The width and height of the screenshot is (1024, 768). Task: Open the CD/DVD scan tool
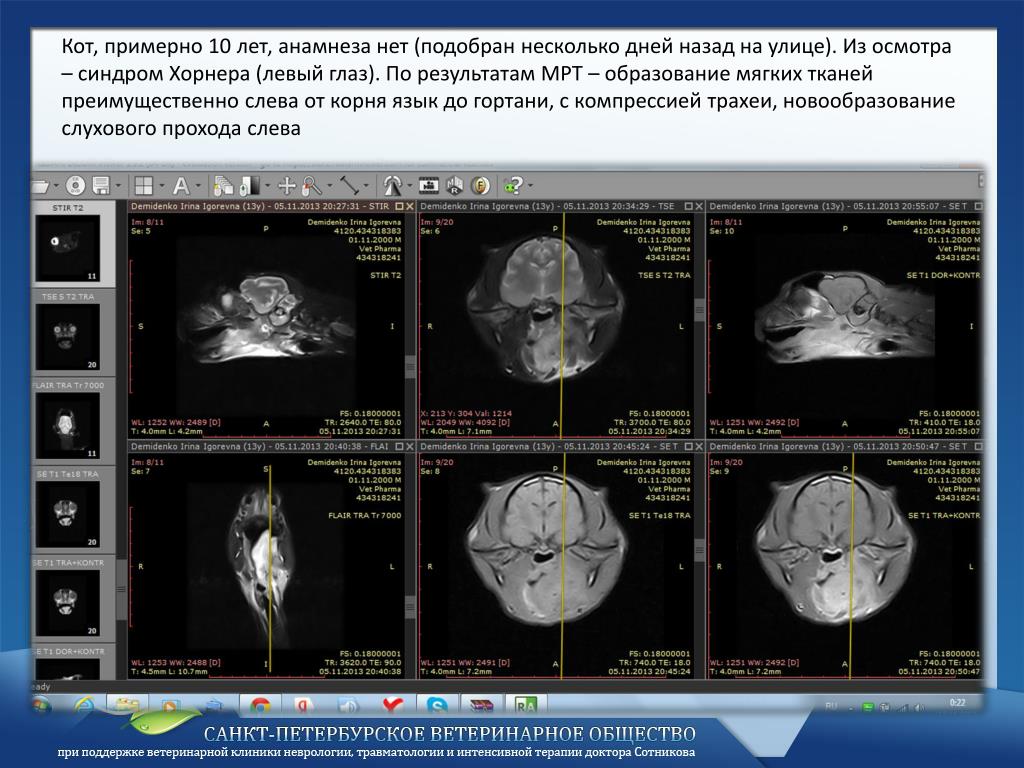tap(75, 186)
